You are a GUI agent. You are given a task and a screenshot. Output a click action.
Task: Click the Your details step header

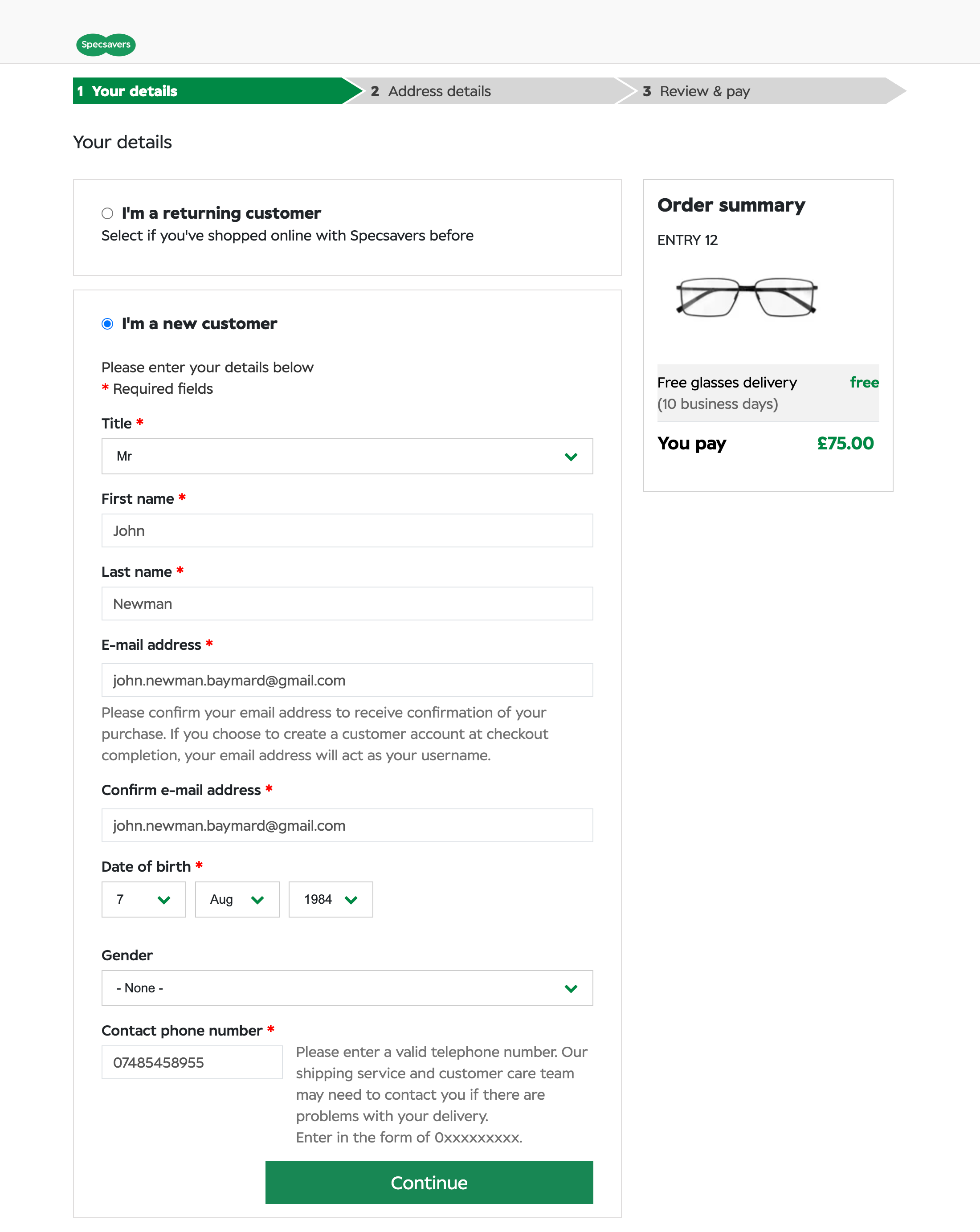click(134, 91)
